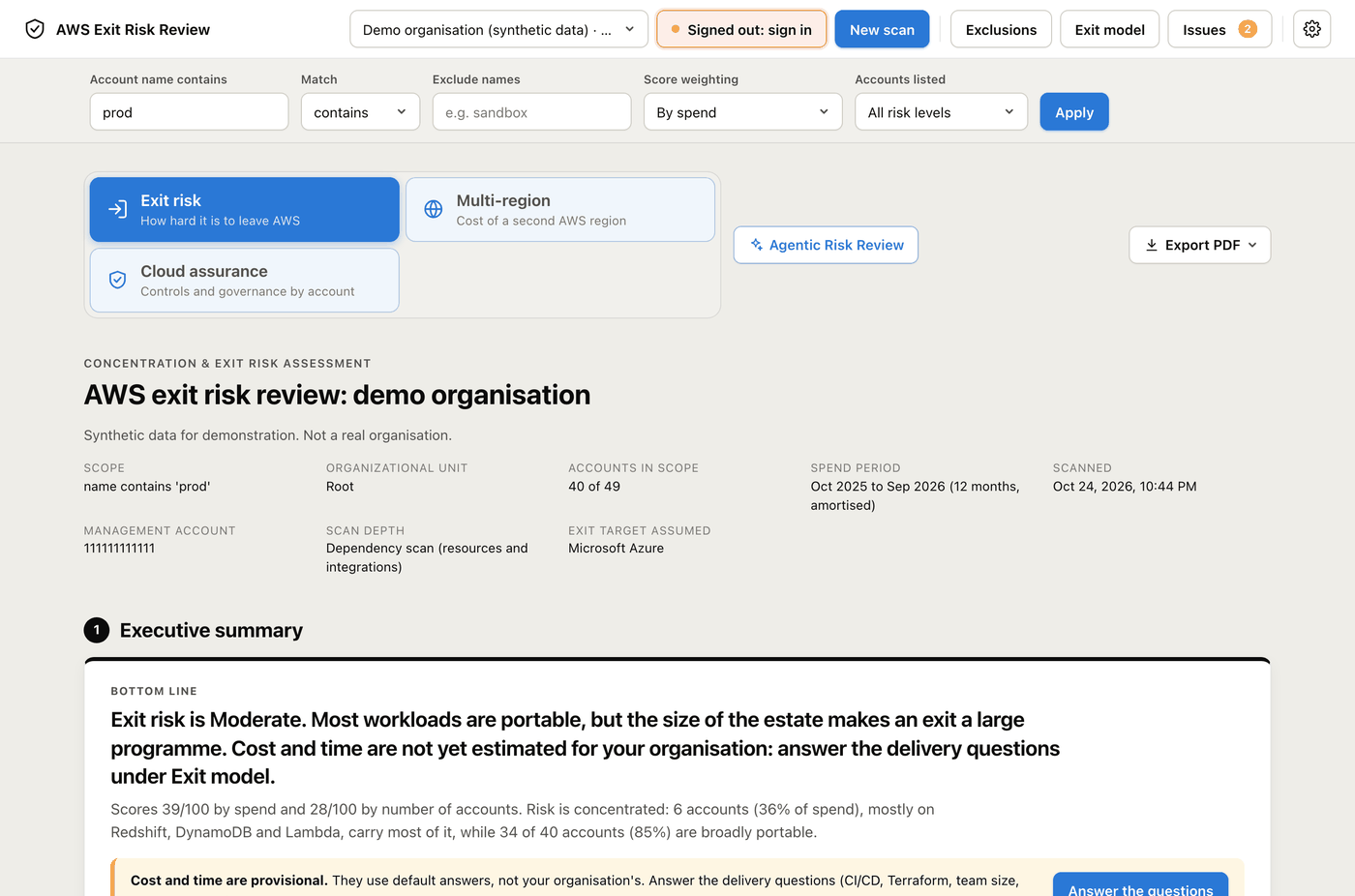Click the scanned date Oct 24, 2026
1355x896 pixels.
pyautogui.click(x=1125, y=487)
